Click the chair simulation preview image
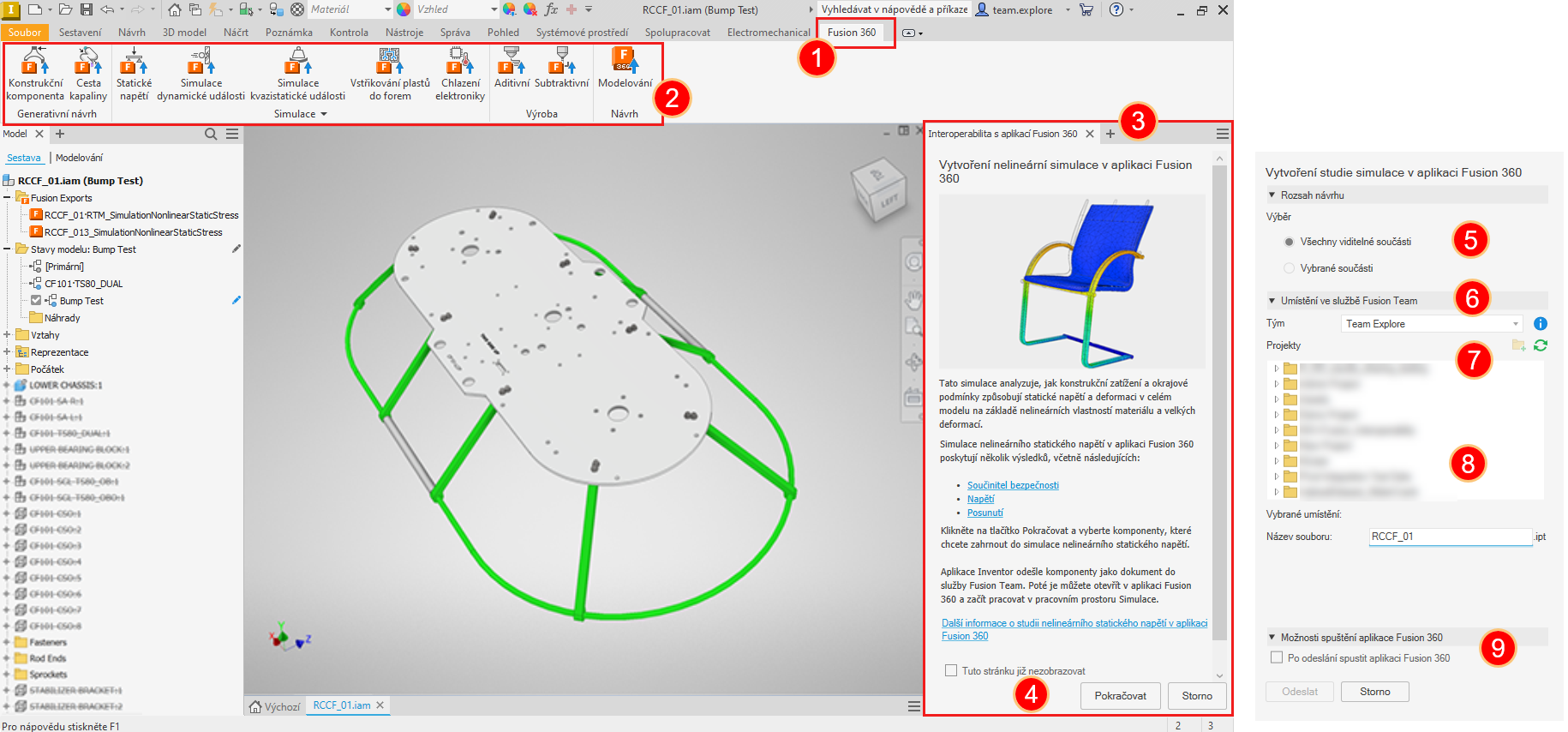This screenshot has height=732, width=1568. pos(1072,281)
